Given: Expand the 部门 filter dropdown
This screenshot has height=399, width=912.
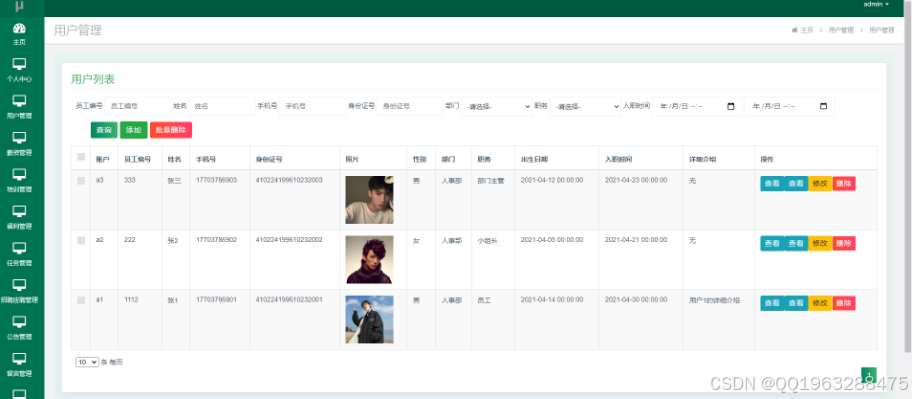Looking at the screenshot, I should click(496, 106).
